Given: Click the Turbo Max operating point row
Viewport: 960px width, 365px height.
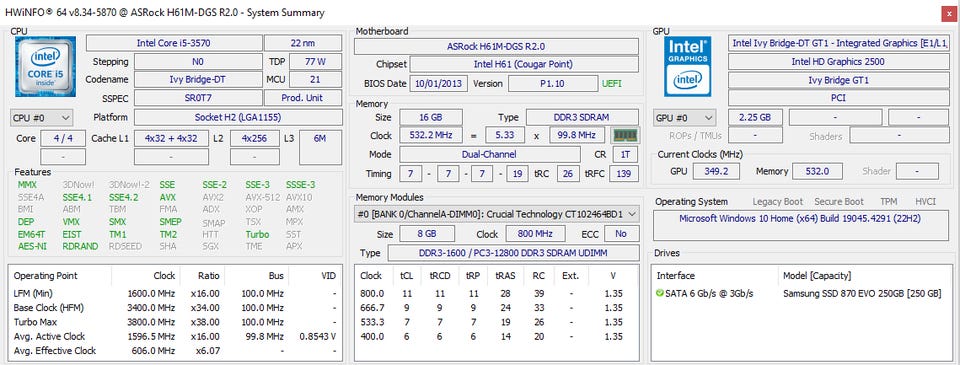Looking at the screenshot, I should pyautogui.click(x=174, y=322).
